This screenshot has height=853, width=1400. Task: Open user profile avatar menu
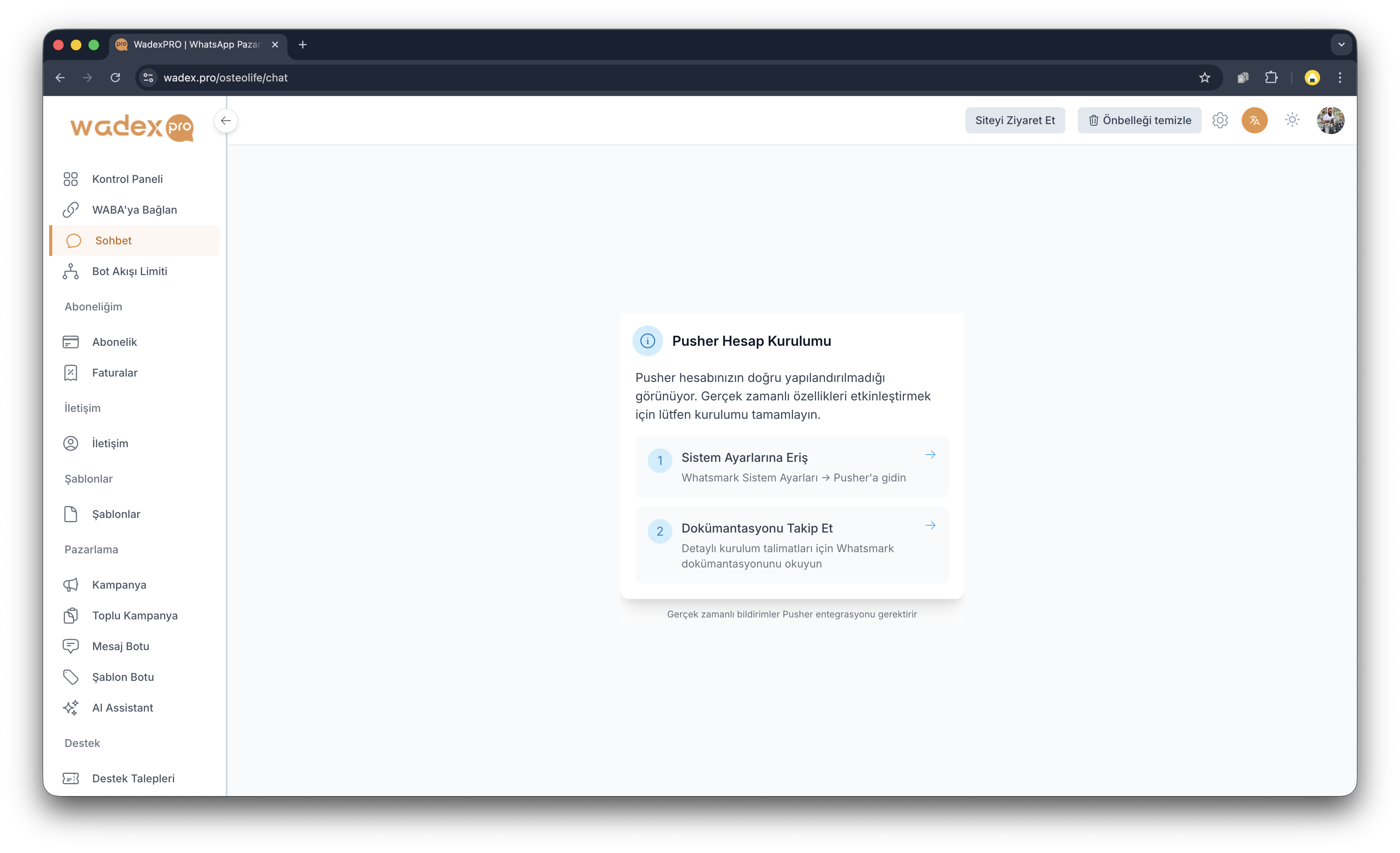pos(1330,121)
